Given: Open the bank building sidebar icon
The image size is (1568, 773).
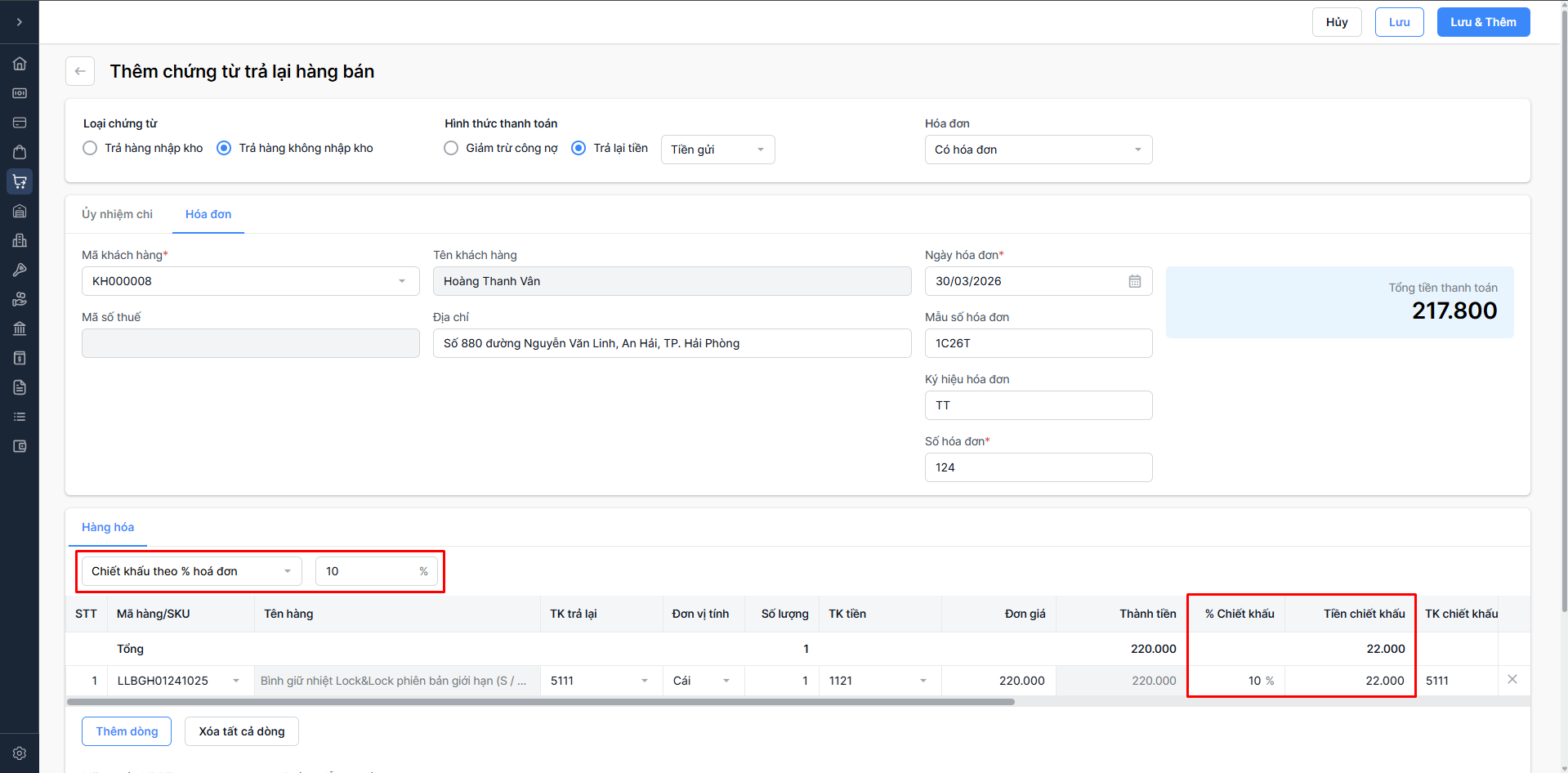Looking at the screenshot, I should click(x=20, y=328).
